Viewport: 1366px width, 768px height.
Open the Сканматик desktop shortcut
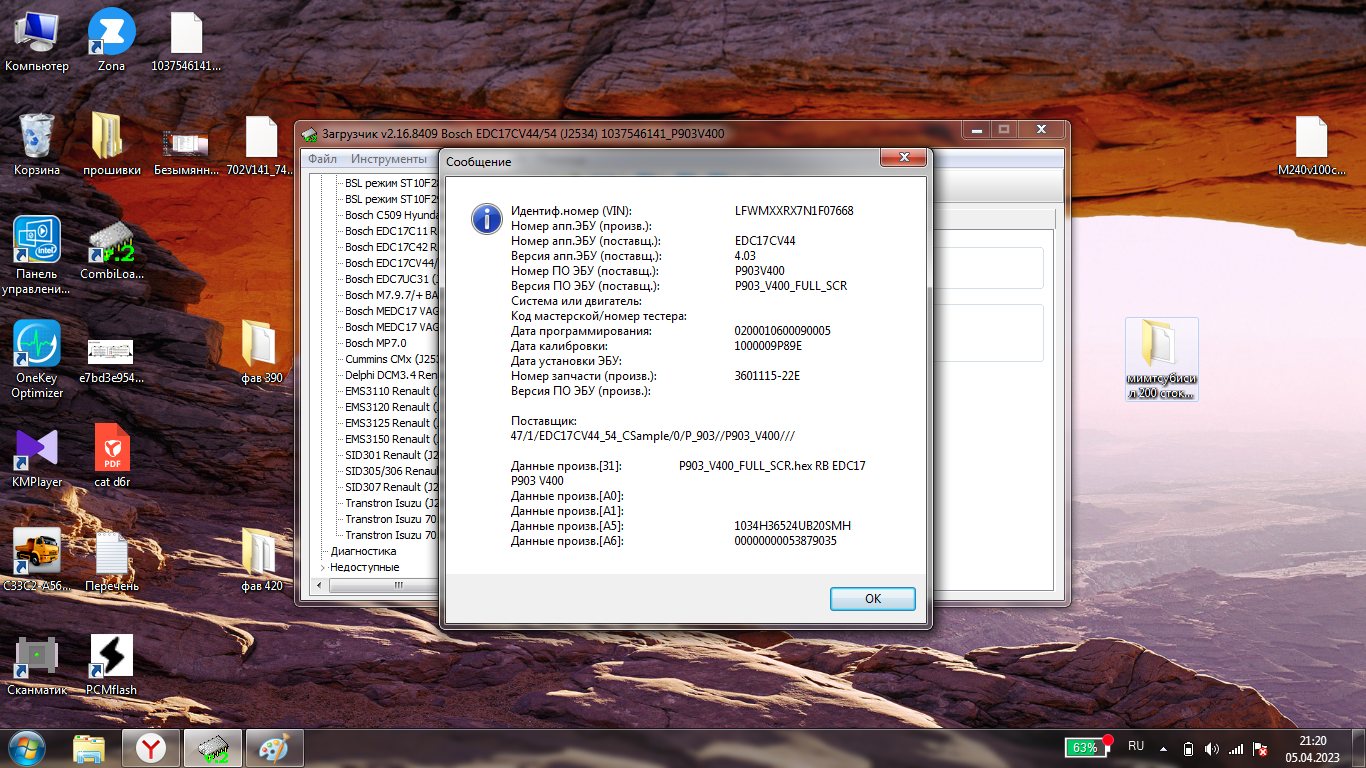click(38, 664)
